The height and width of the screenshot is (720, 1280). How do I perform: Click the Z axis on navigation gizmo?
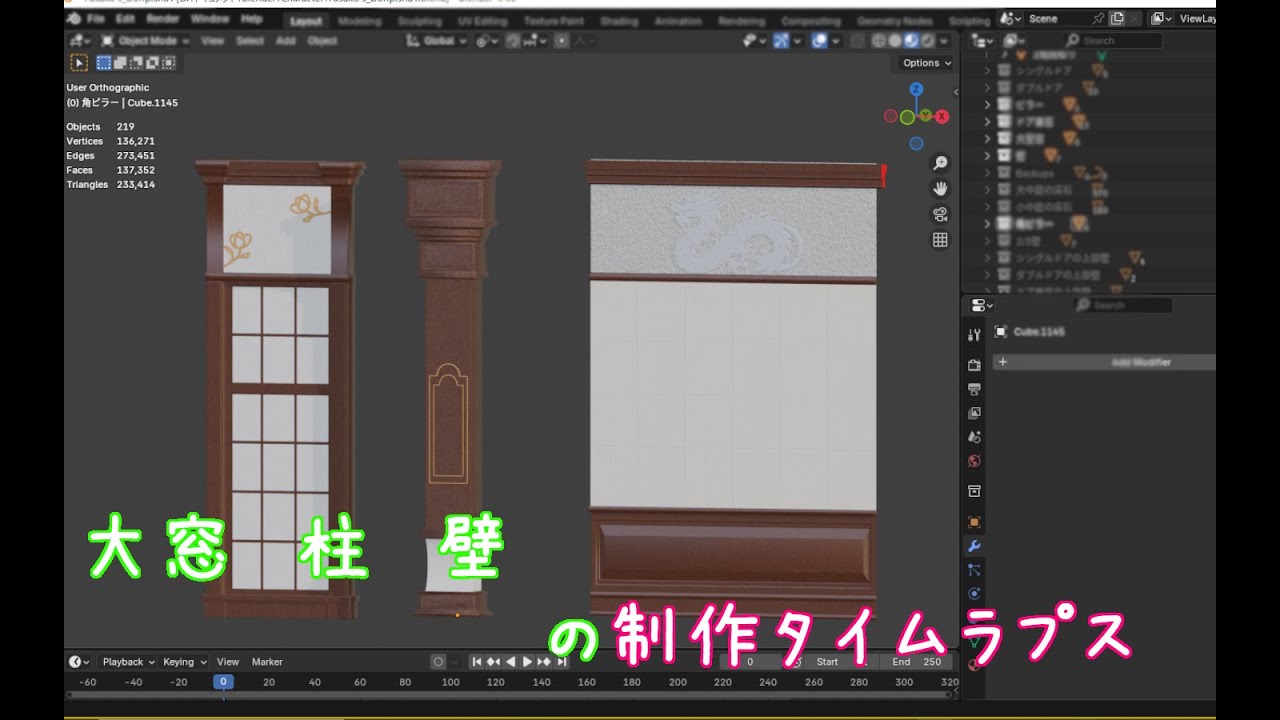click(x=916, y=89)
